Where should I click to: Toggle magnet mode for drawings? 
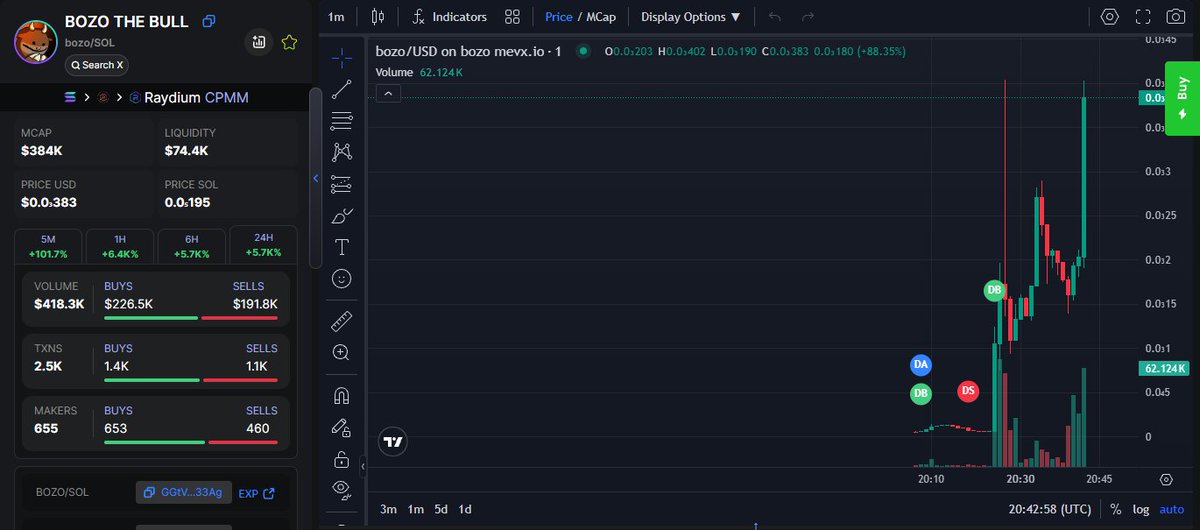tap(342, 396)
